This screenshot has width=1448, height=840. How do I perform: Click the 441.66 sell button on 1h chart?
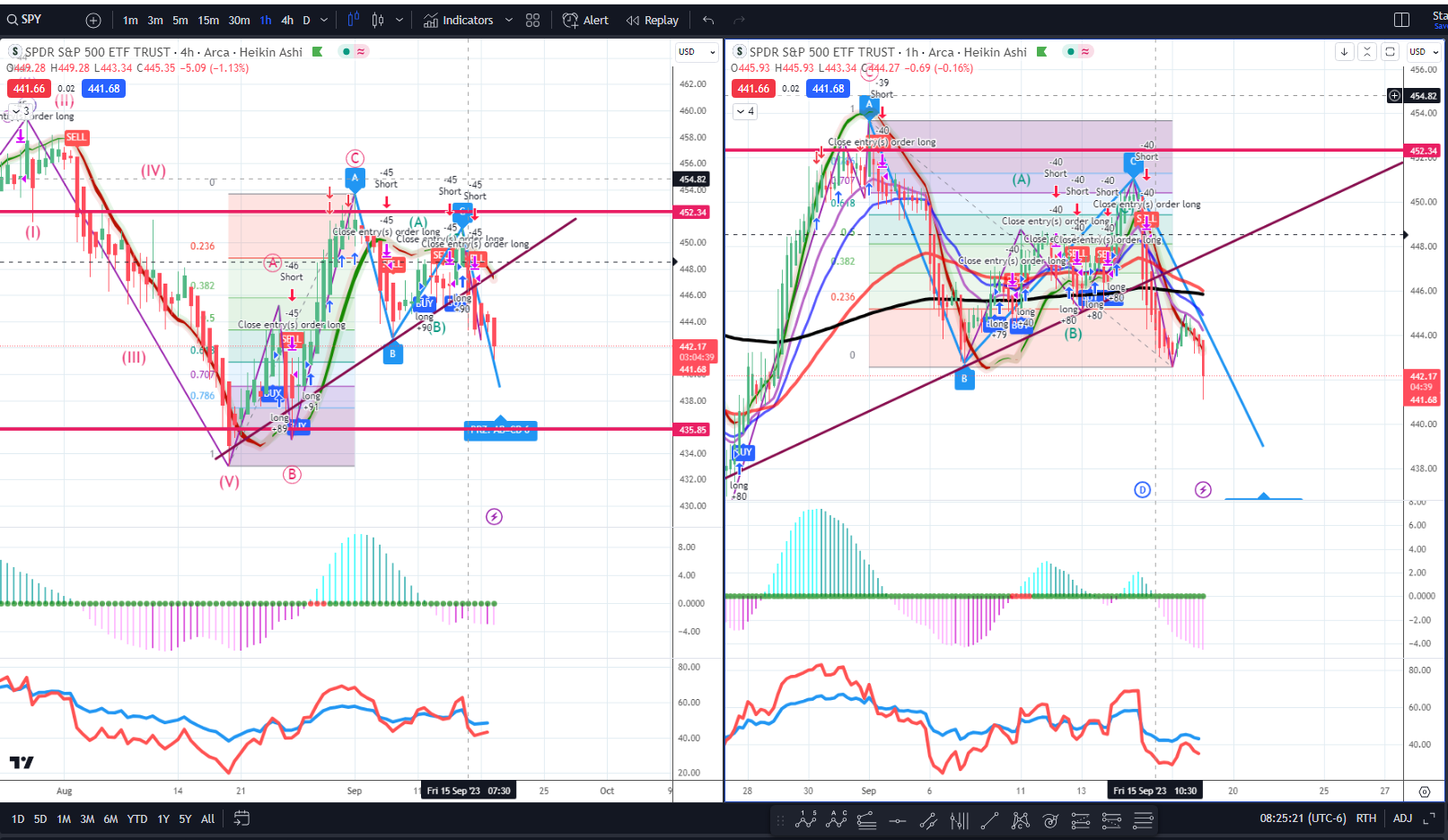pyautogui.click(x=753, y=88)
